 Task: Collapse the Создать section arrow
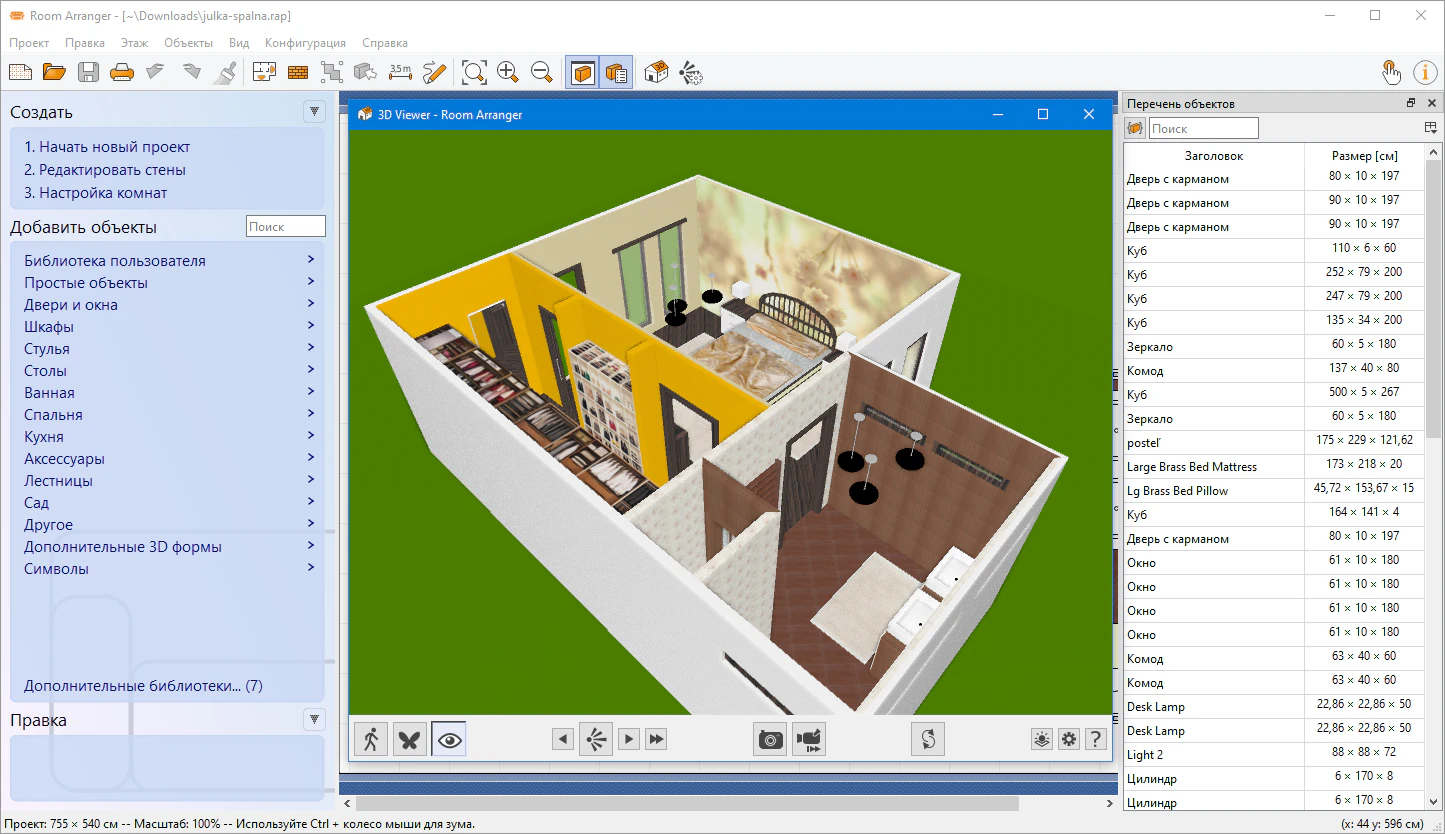(315, 112)
